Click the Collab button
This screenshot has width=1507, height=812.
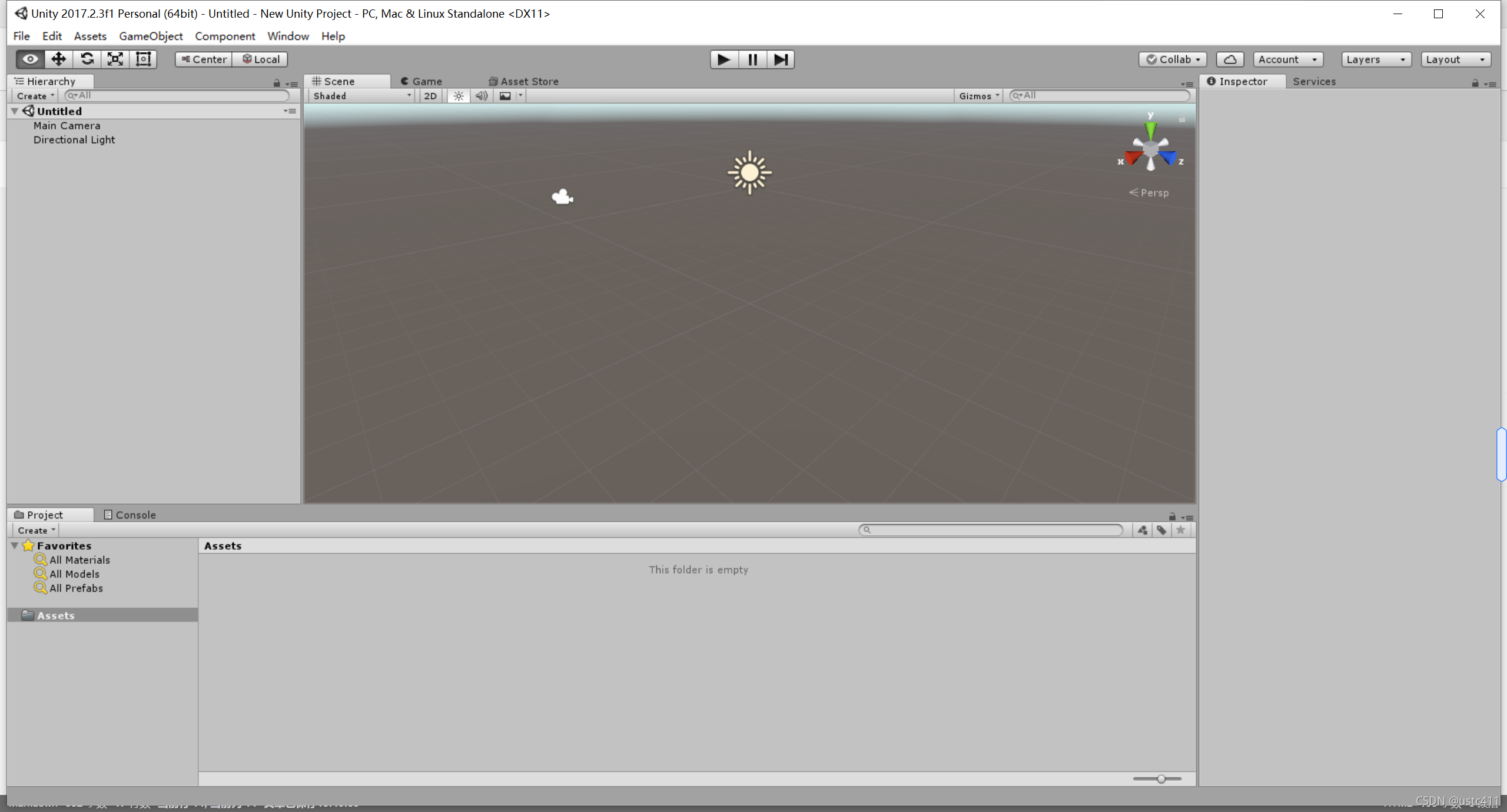tap(1173, 59)
